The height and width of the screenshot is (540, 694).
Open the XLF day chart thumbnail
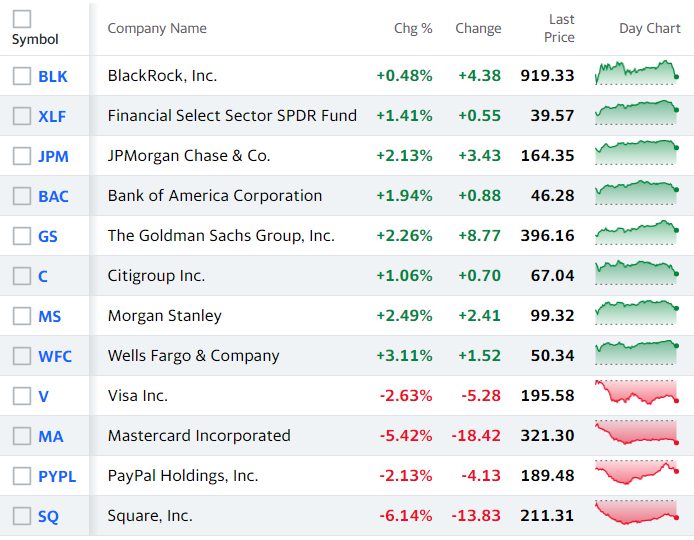click(636, 112)
